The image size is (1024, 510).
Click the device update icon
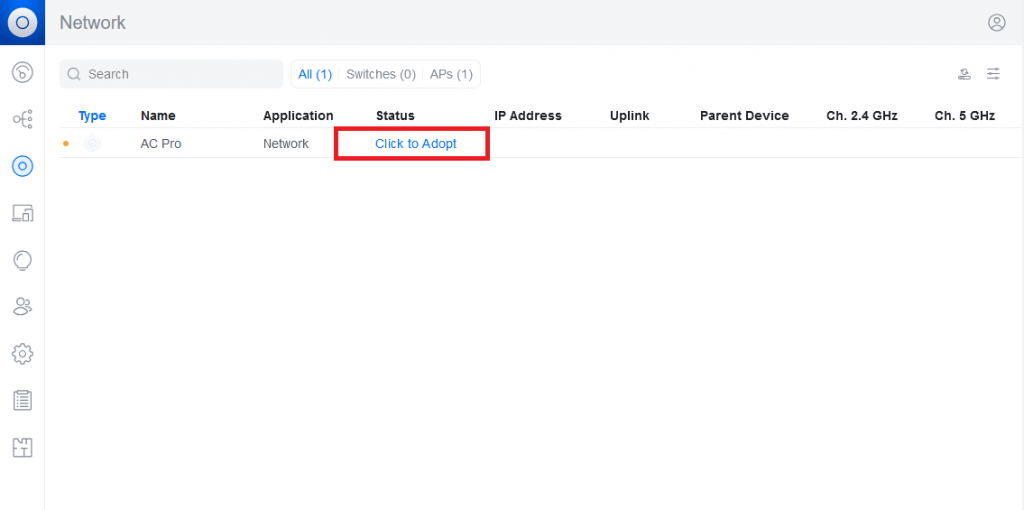(x=964, y=74)
